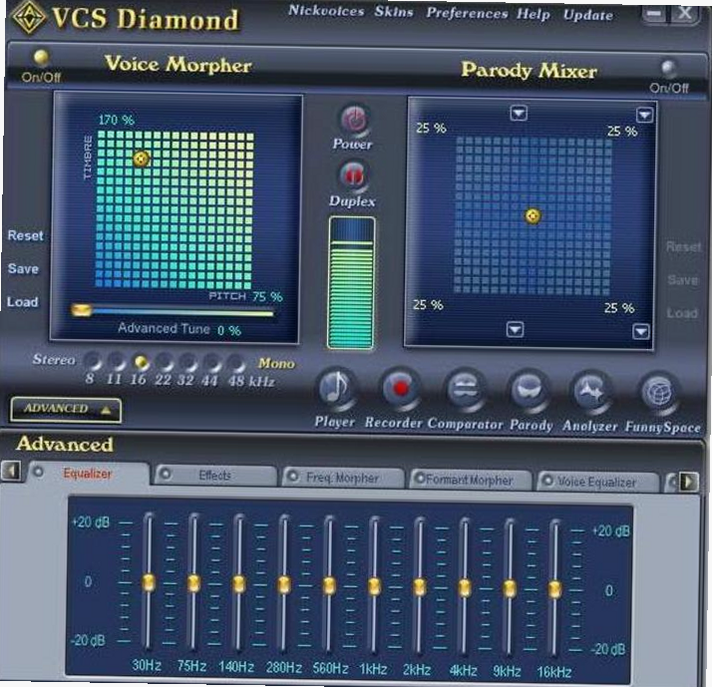Select the Equalizer tab
Viewport: 712px width, 687px height.
pos(89,474)
